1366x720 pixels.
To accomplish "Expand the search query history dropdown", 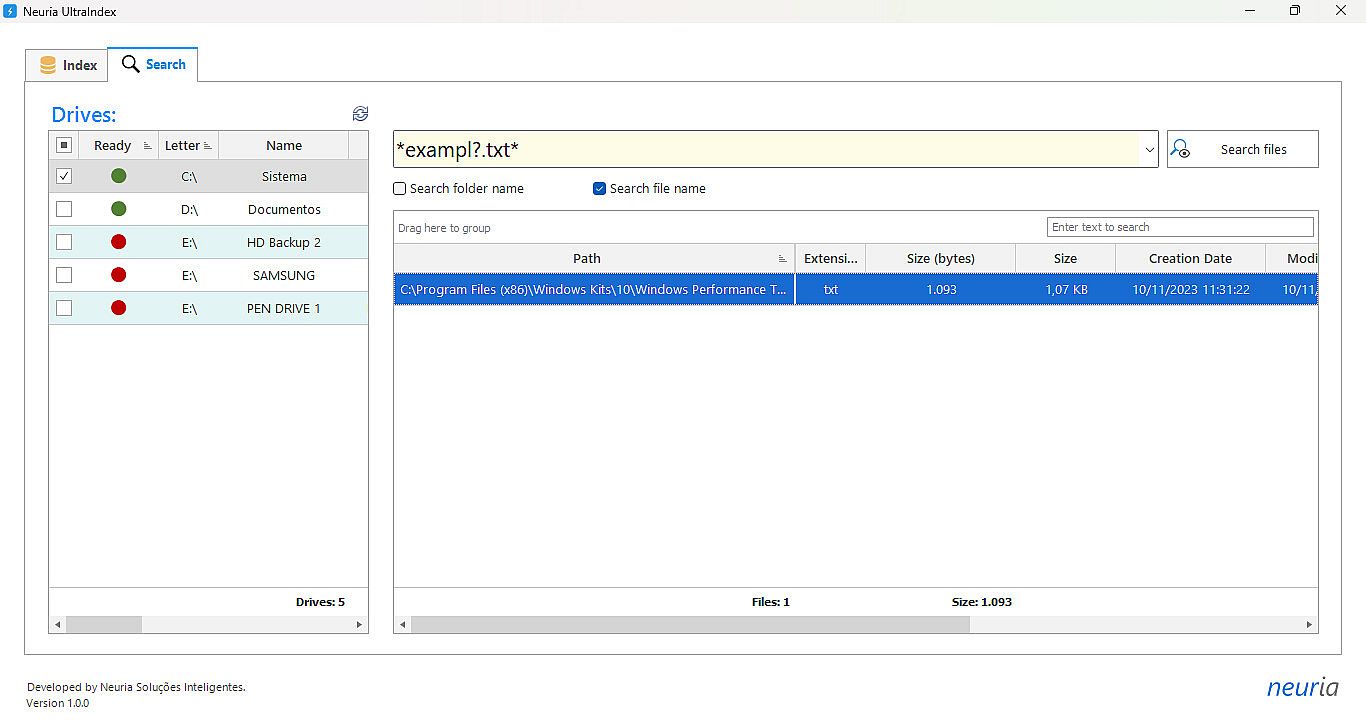I will (x=1149, y=150).
